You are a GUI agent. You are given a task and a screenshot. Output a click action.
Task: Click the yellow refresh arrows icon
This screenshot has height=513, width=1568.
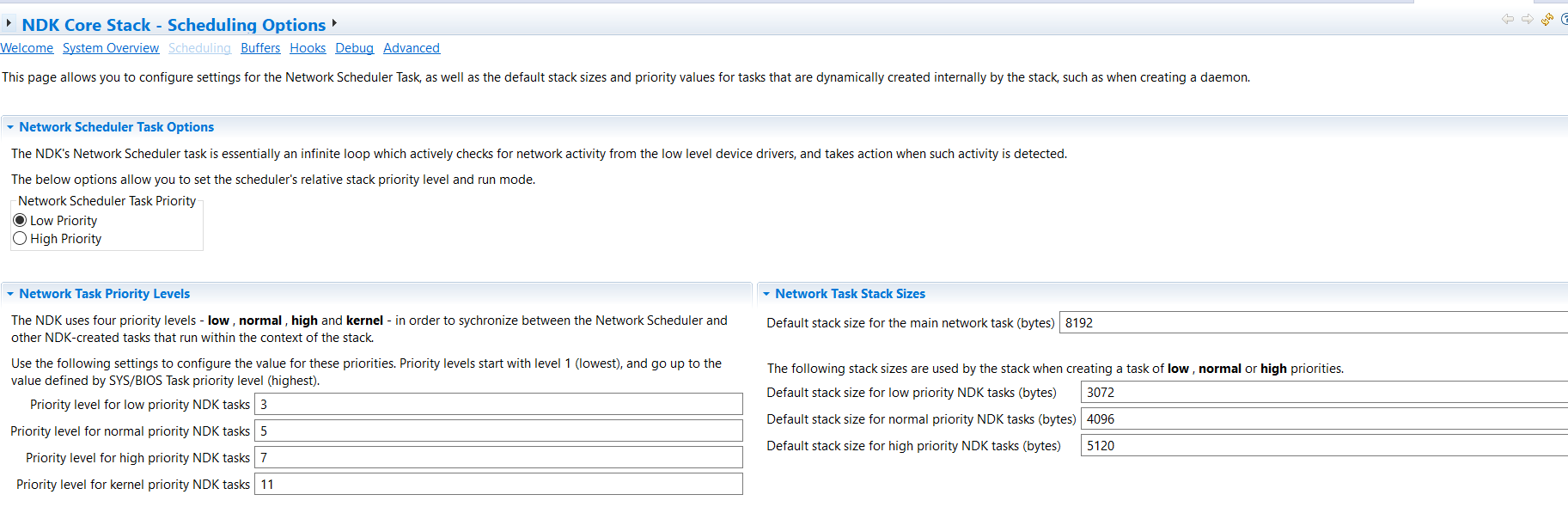point(1547,19)
